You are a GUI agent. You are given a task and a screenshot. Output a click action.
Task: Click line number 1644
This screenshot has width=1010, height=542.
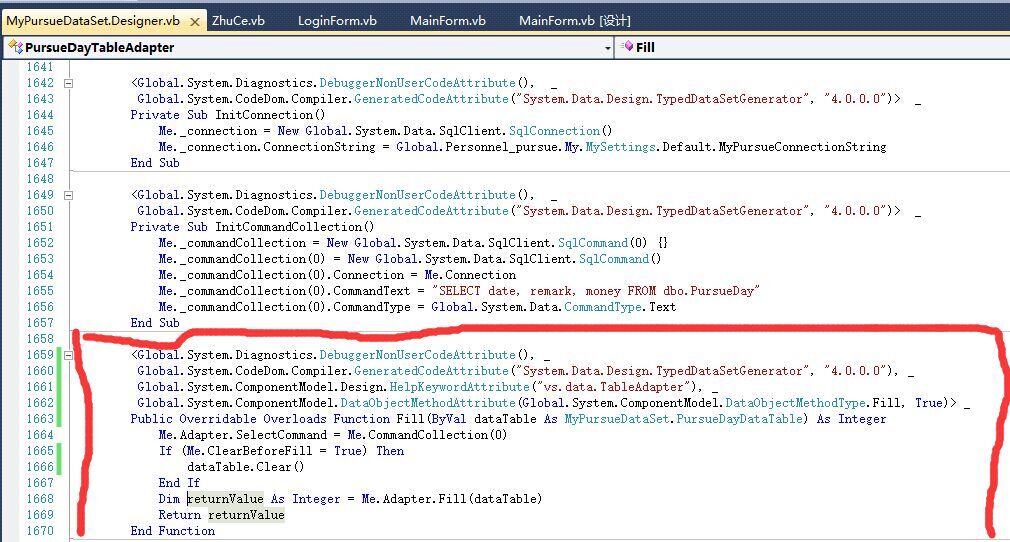tap(40, 115)
